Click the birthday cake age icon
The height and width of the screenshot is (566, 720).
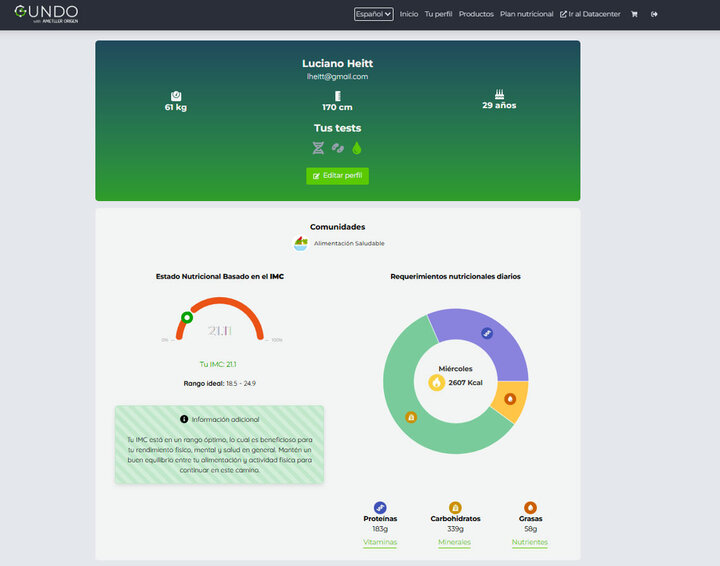coord(499,94)
